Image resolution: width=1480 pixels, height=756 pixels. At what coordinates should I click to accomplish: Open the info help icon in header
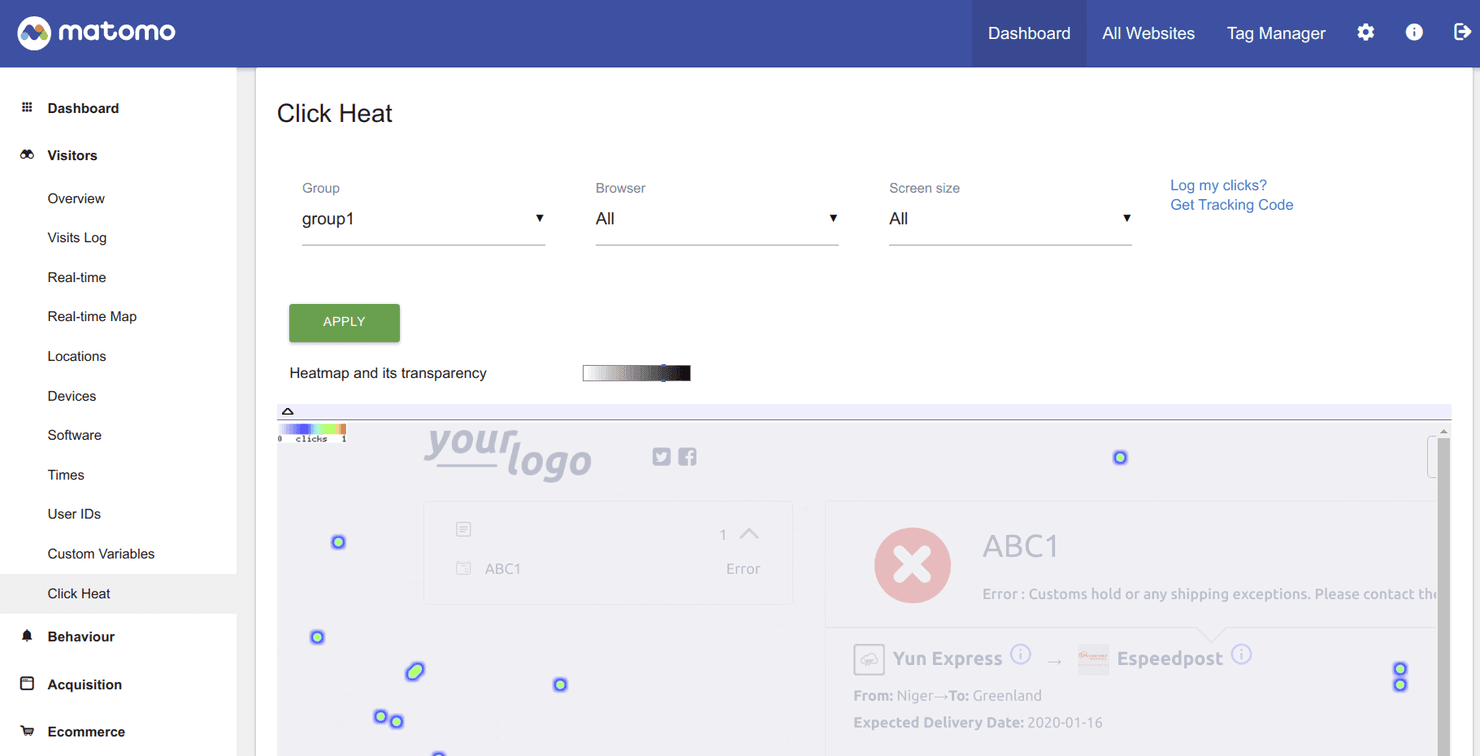(1414, 32)
